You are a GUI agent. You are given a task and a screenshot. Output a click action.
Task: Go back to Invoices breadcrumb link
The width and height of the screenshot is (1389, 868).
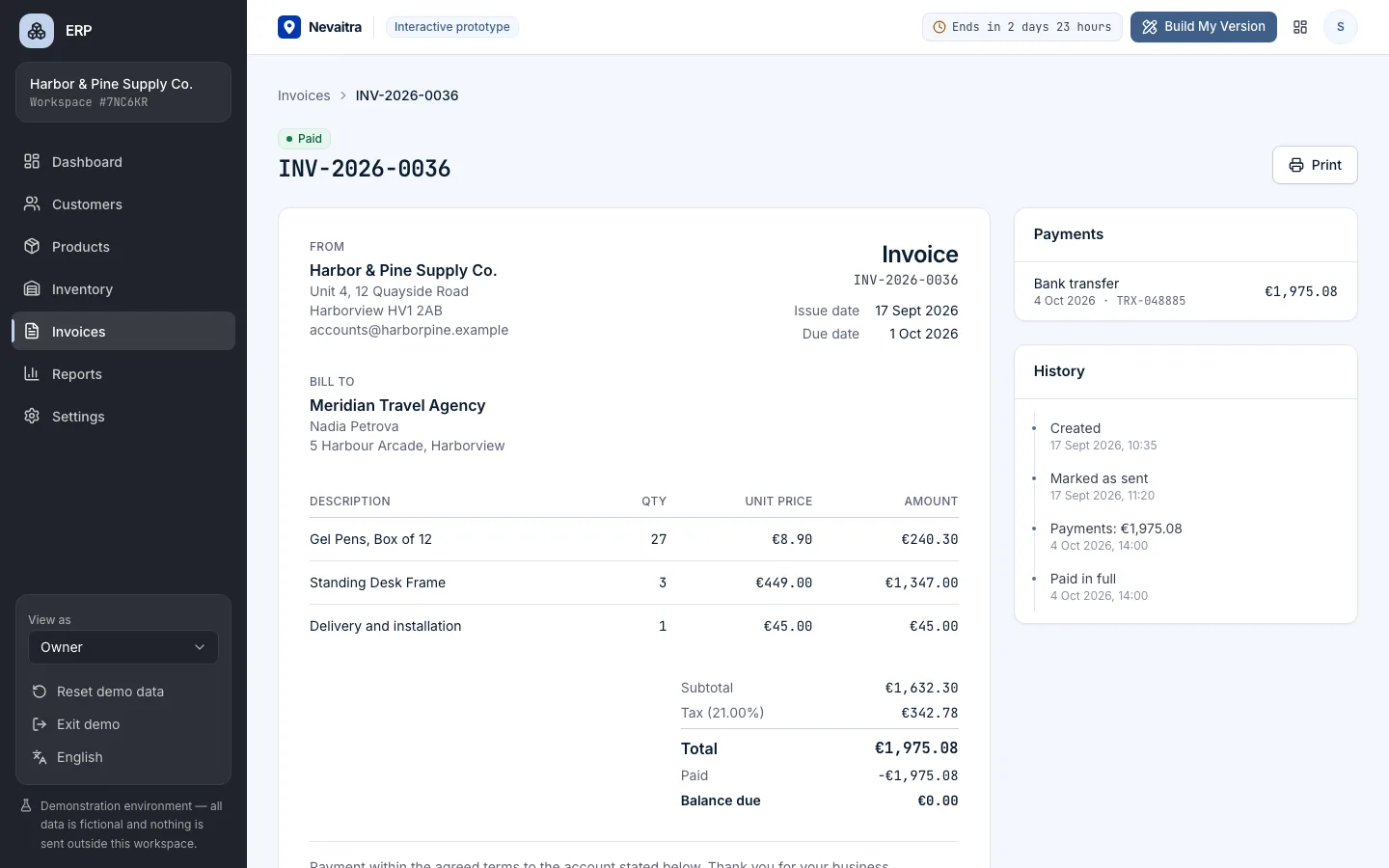(x=304, y=95)
